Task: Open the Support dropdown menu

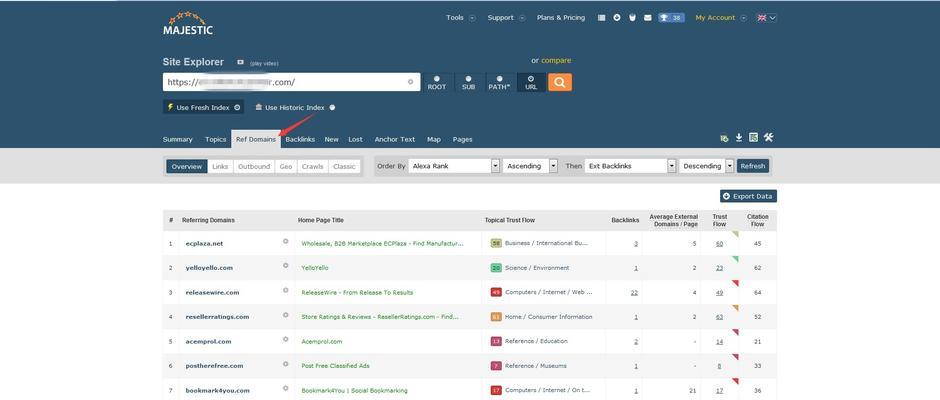Action: 506,18
